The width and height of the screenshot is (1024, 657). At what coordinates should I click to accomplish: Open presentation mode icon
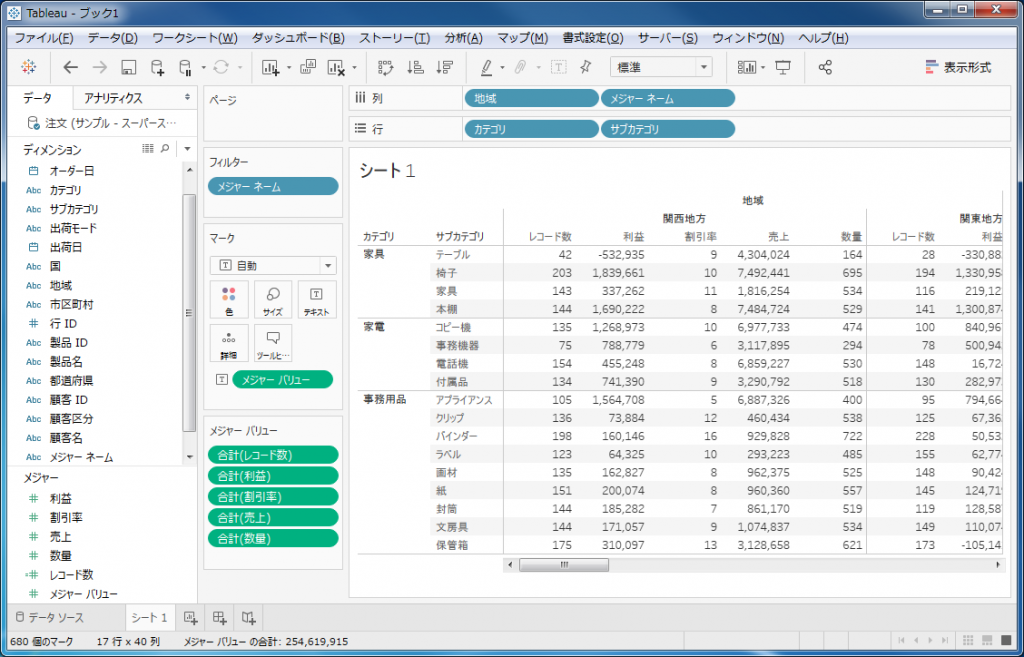coord(783,67)
